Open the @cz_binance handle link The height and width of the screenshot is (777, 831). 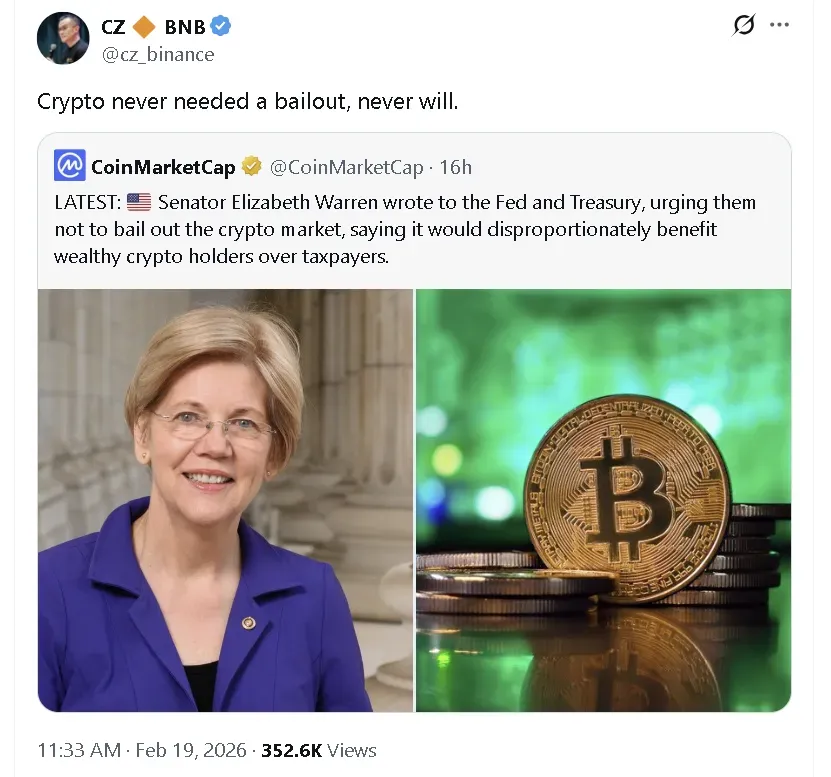click(x=158, y=55)
